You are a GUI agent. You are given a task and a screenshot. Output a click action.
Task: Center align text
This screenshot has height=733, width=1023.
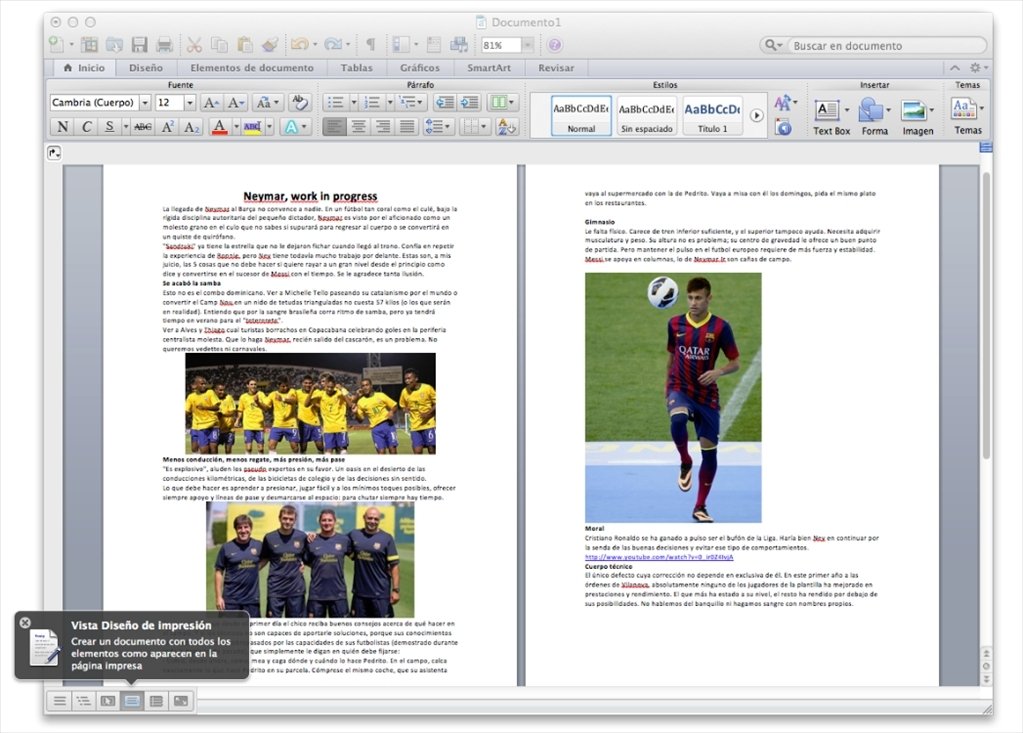tap(358, 127)
